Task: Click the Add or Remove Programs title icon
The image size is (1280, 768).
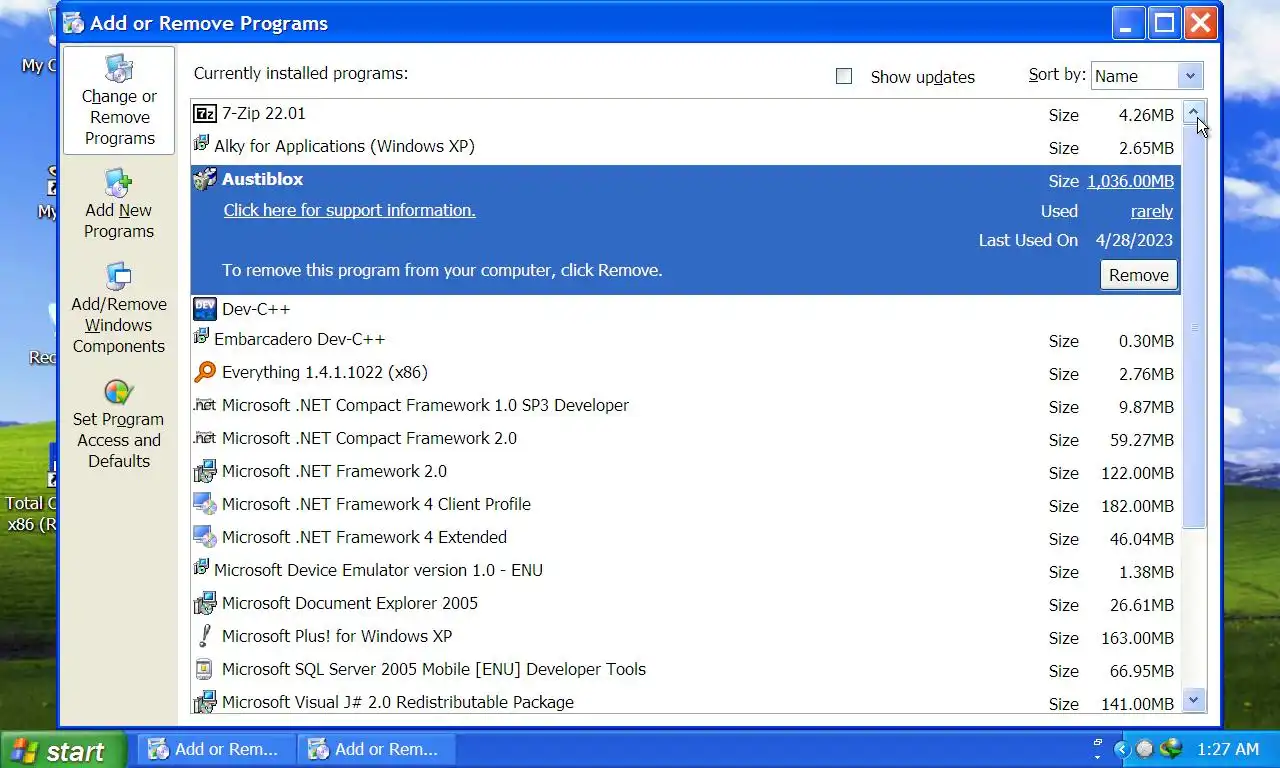Action: [74, 23]
